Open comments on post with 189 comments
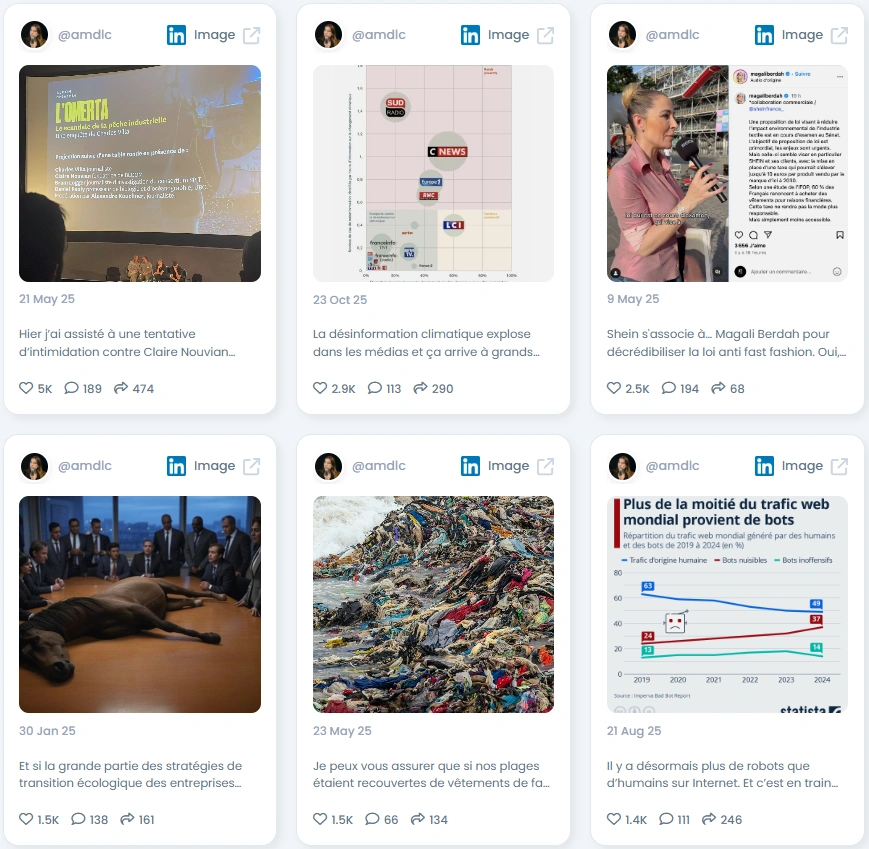 coord(71,388)
